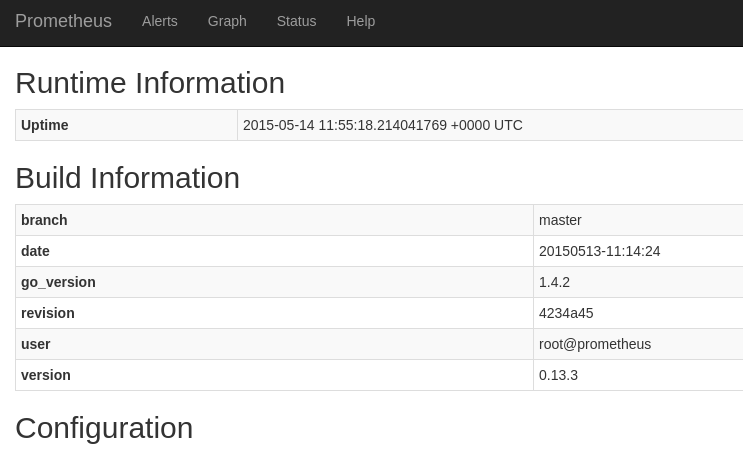The width and height of the screenshot is (743, 450).
Task: Select Status in the navigation bar
Action: (x=296, y=21)
